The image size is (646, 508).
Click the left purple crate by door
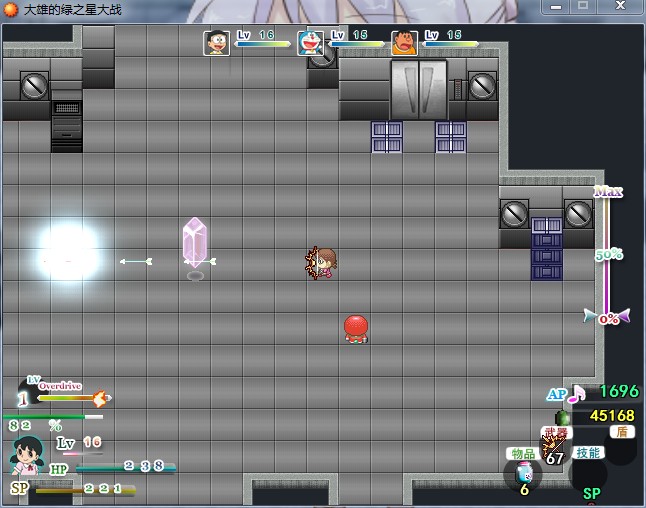(x=386, y=137)
